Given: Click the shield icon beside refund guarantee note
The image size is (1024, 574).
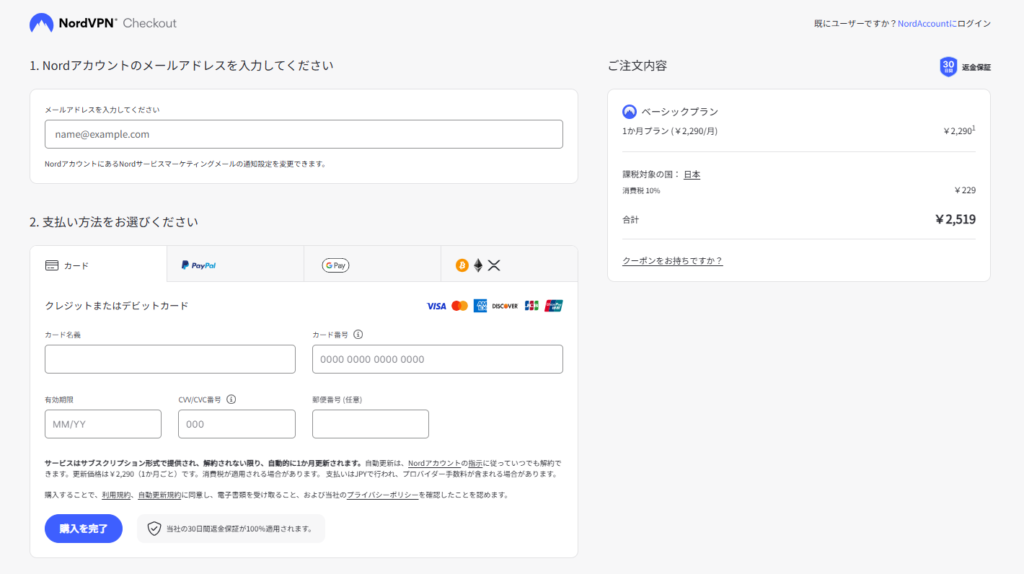Looking at the screenshot, I should (153, 528).
